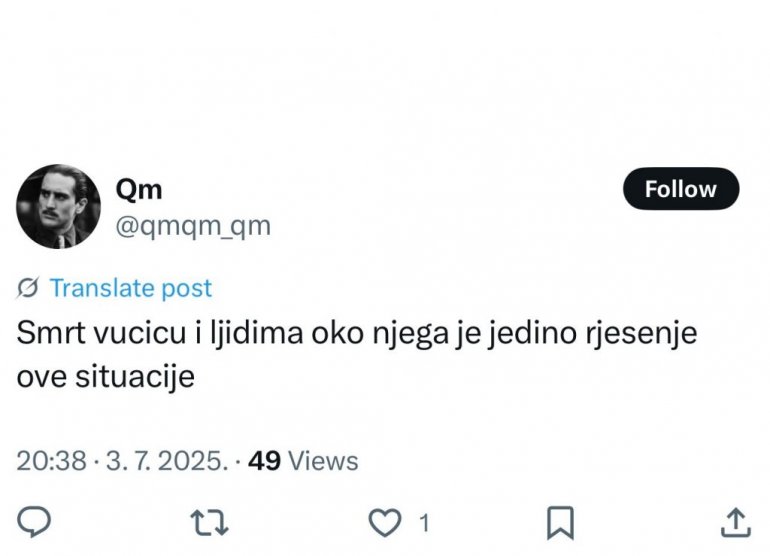770x556 pixels.
Task: Like the post with the heart icon
Action: tap(384, 521)
